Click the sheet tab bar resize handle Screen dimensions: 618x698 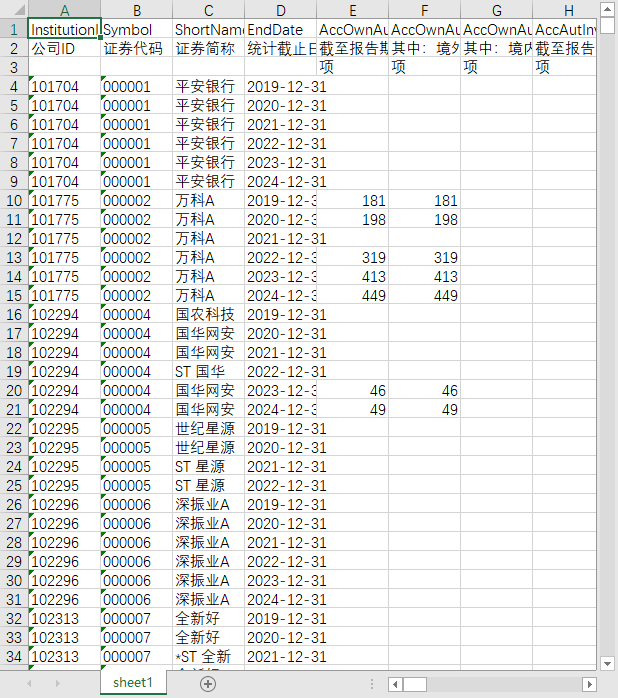(372, 684)
